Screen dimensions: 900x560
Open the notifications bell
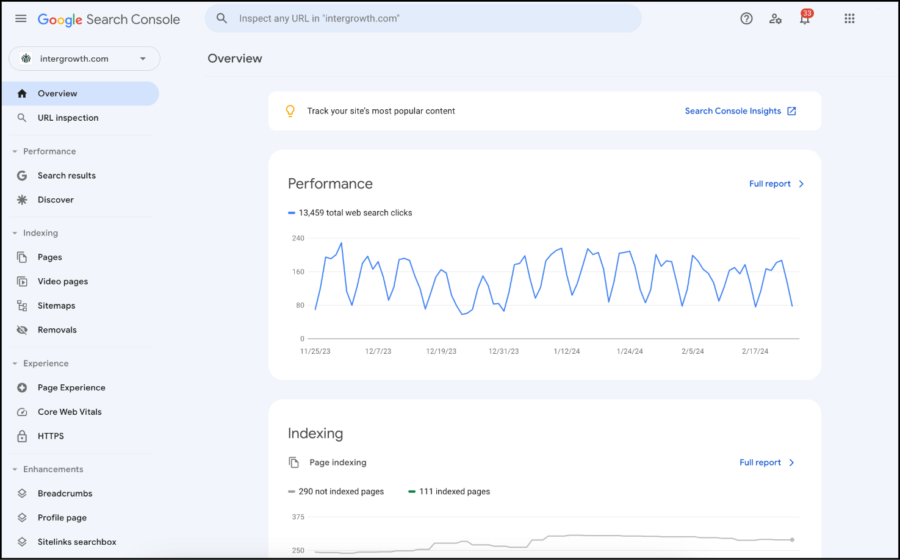click(805, 18)
